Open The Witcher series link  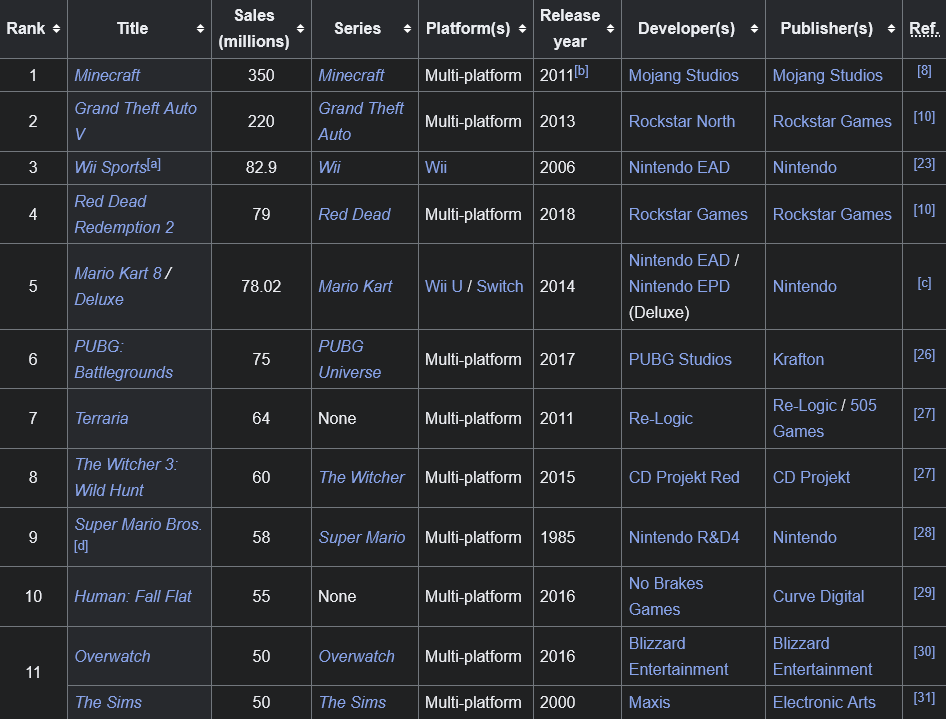361,477
